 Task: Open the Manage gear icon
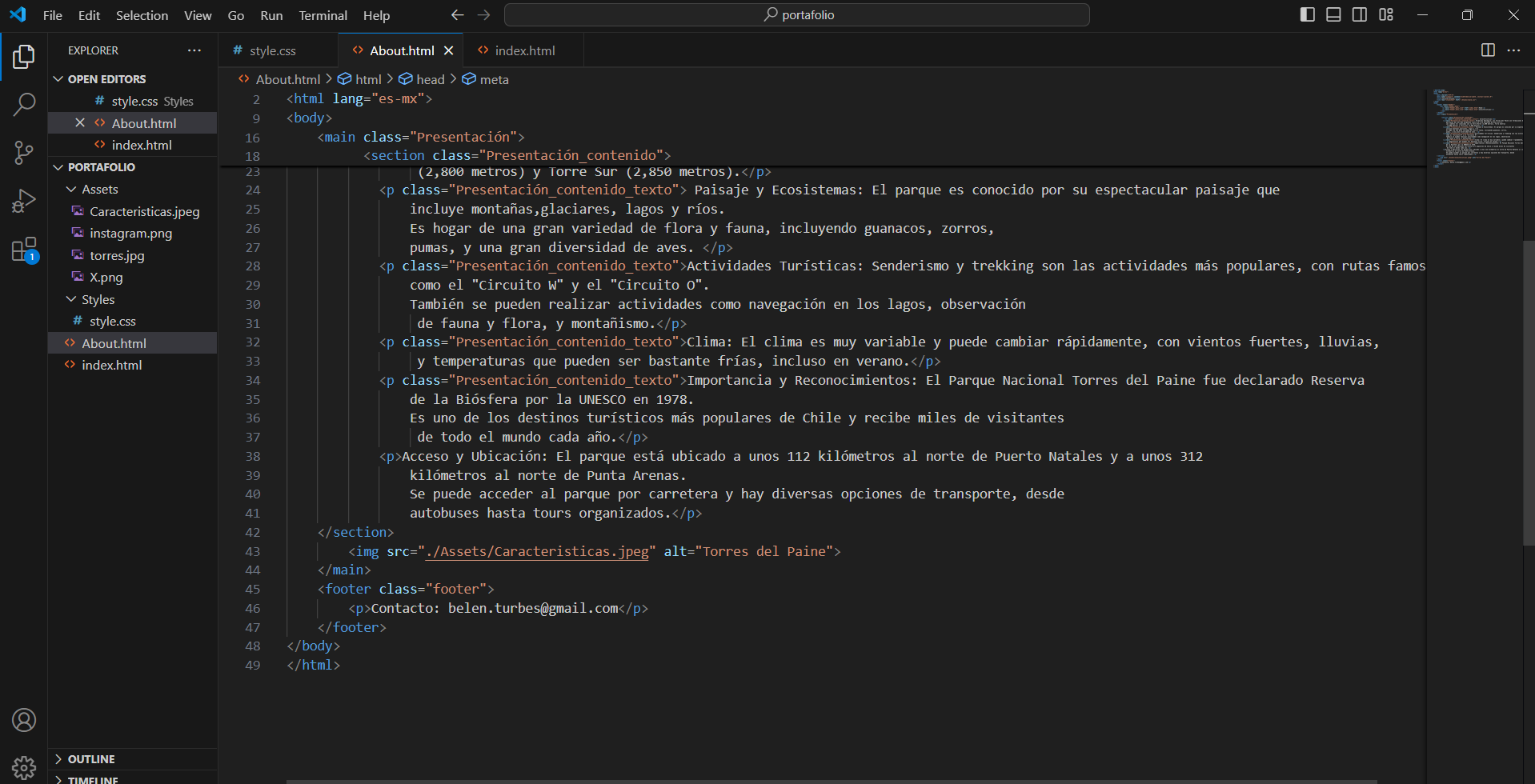tap(24, 767)
